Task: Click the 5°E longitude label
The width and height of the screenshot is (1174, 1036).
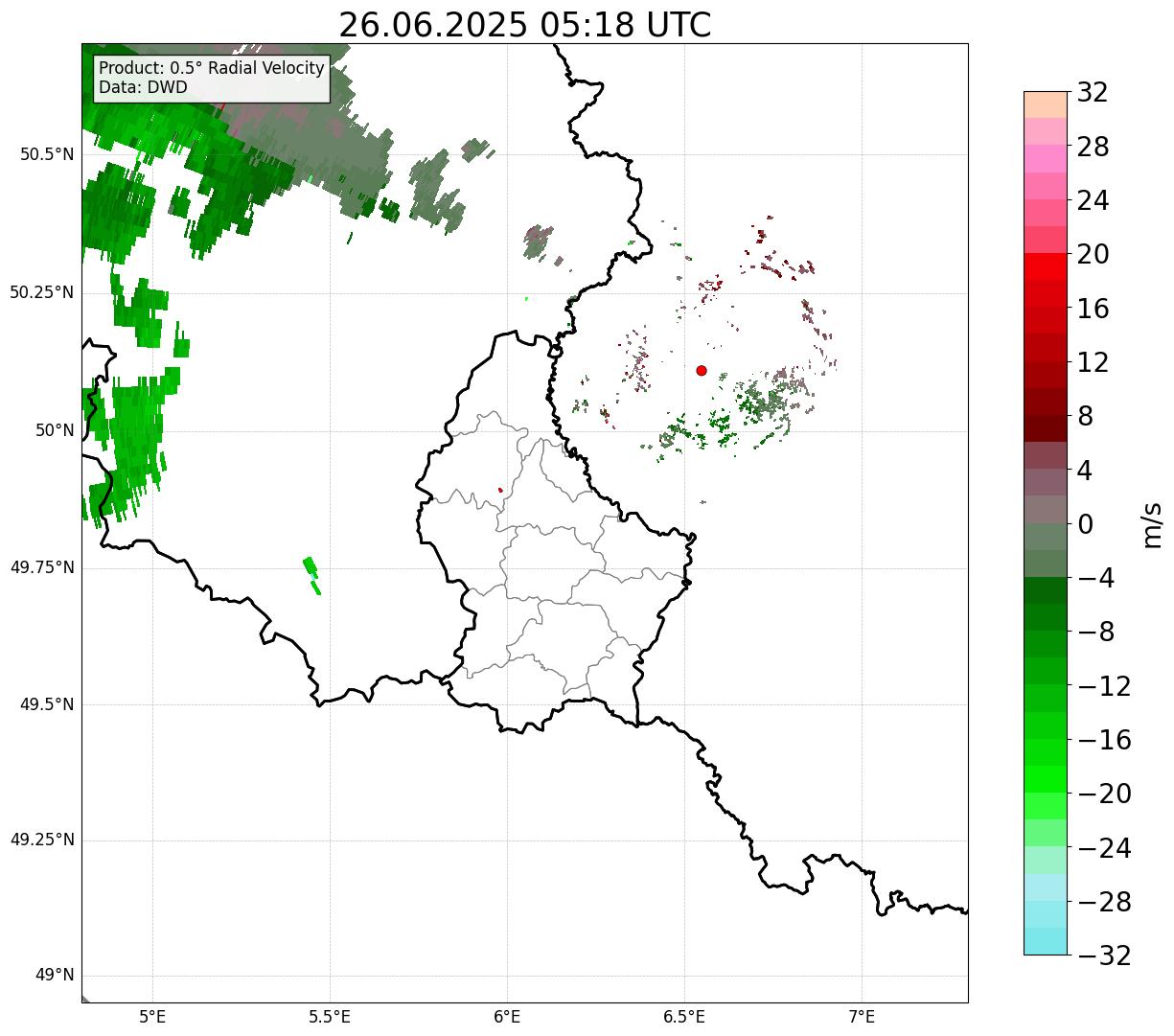Action: (x=152, y=1017)
